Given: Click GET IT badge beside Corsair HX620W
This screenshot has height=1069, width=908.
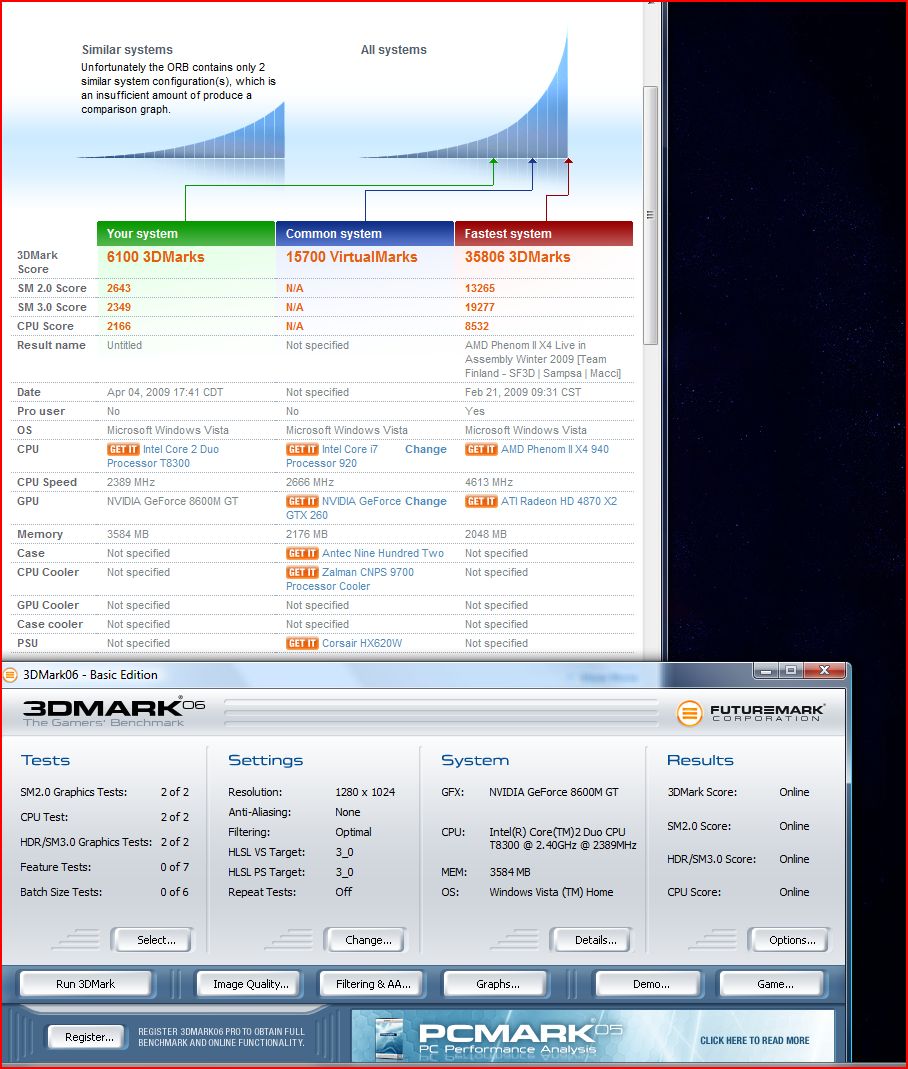Looking at the screenshot, I should tap(302, 643).
